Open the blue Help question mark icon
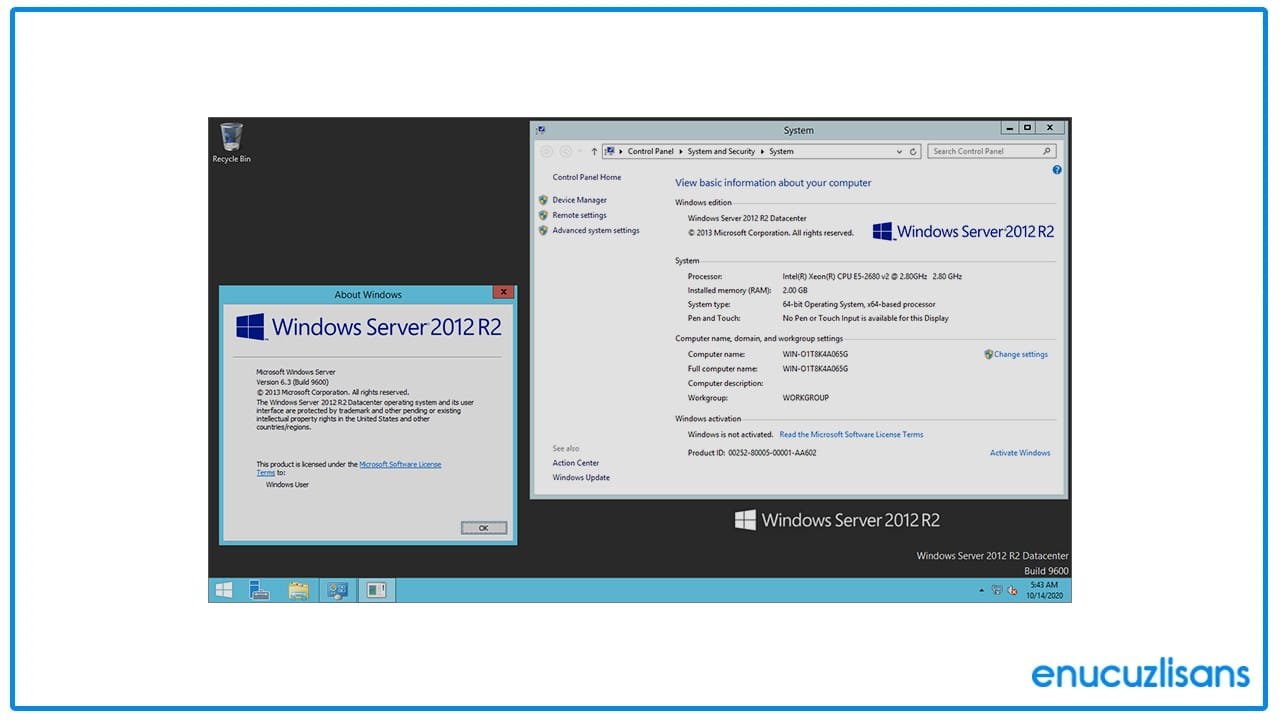Screen dimensions: 1280x720 (1057, 170)
